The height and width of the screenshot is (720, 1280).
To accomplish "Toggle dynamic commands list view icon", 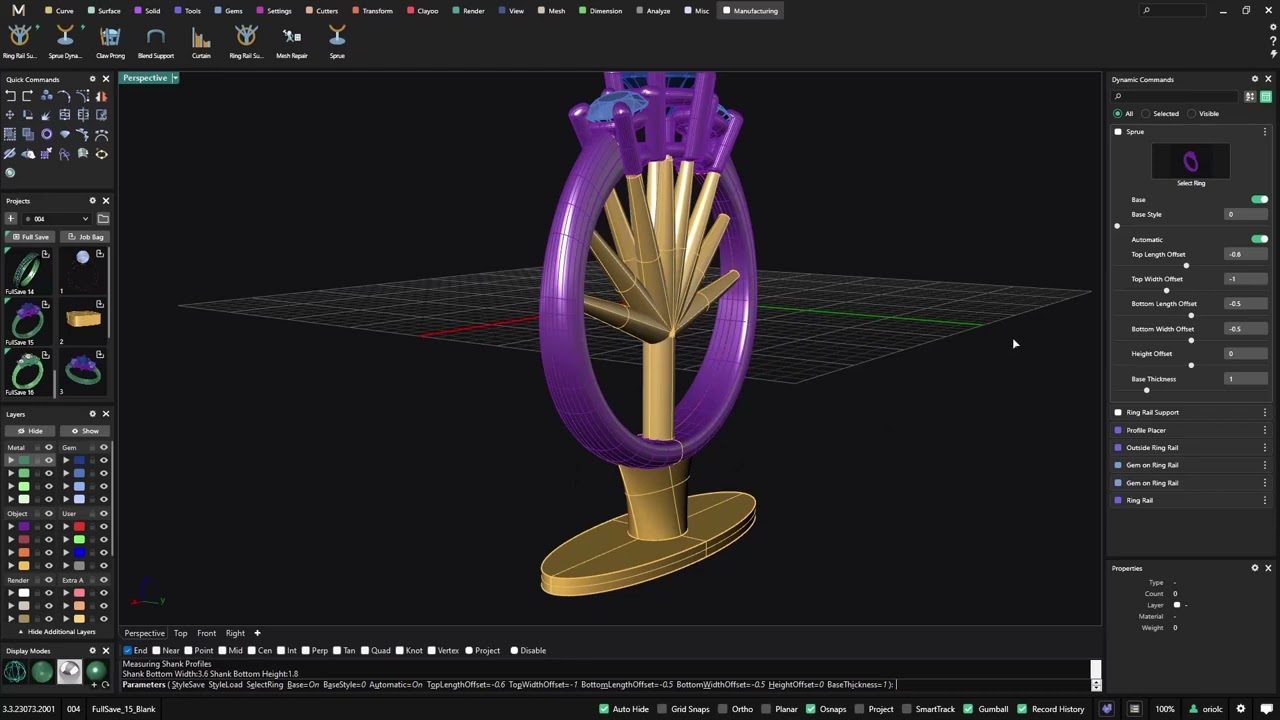I will click(x=1266, y=96).
